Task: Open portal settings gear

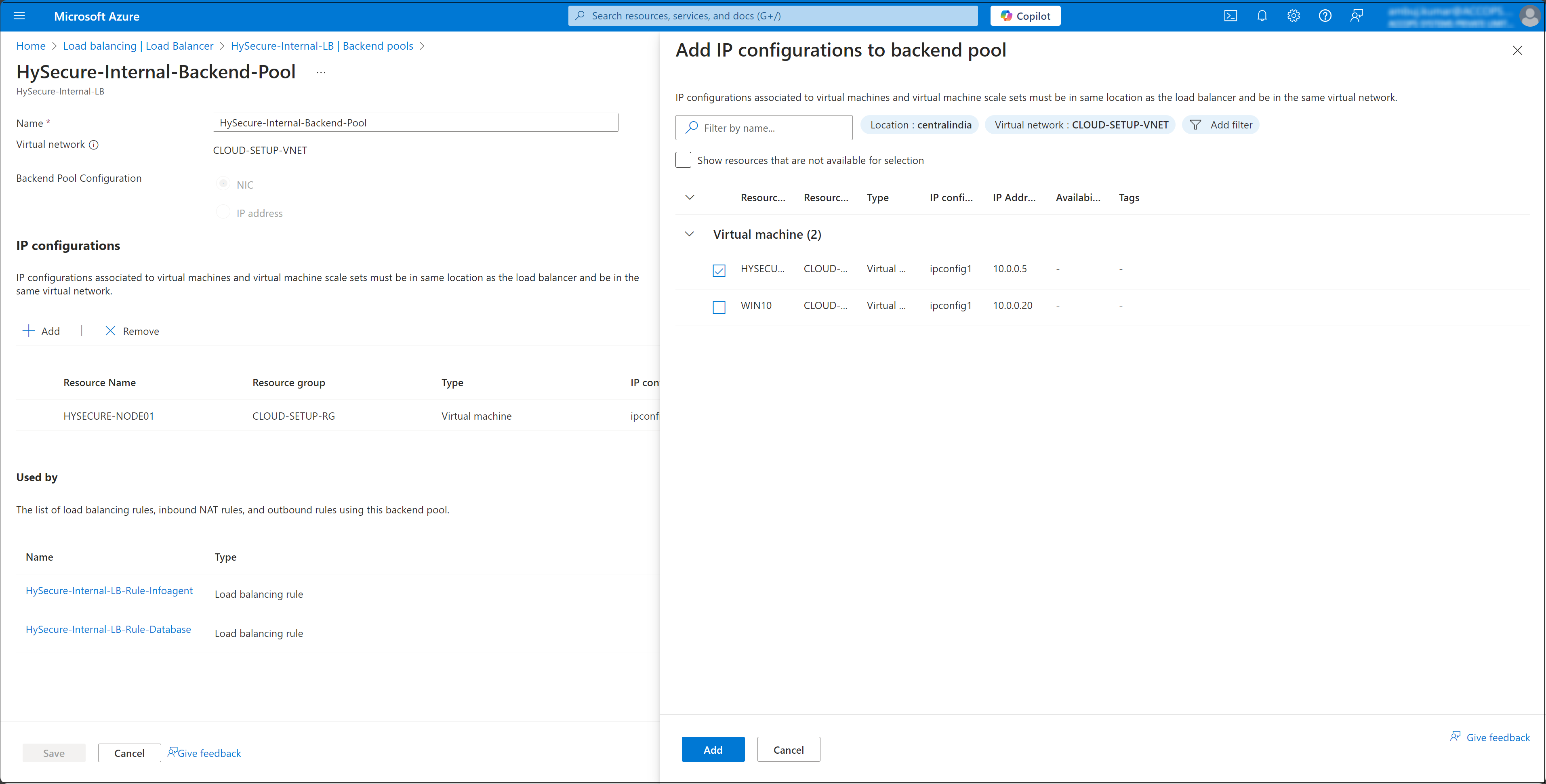Action: pos(1294,16)
